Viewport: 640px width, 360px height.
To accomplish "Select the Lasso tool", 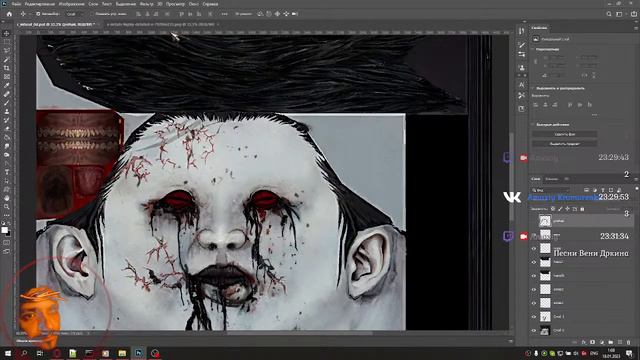I will pos(7,51).
